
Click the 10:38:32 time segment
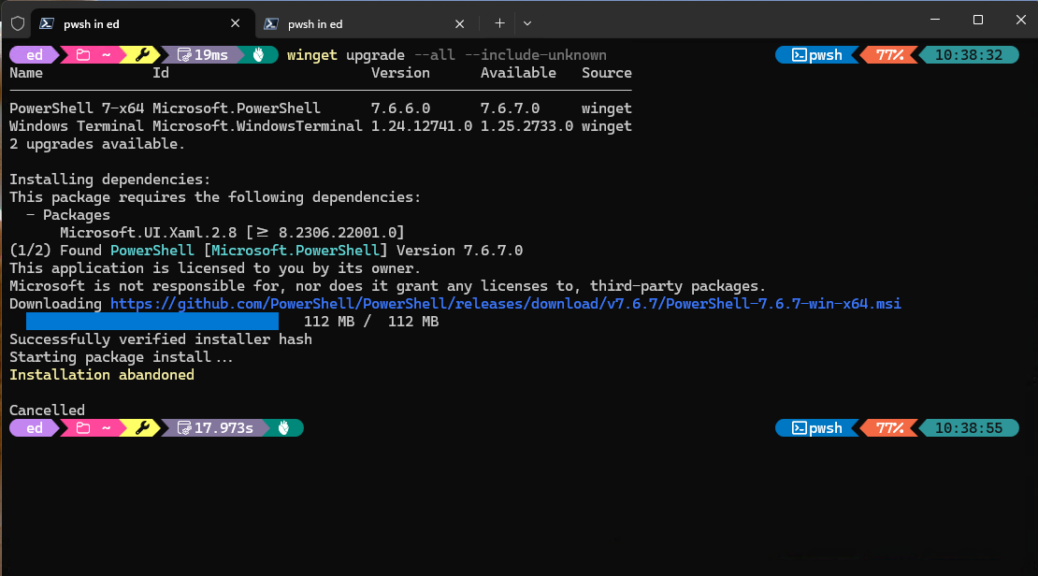pyautogui.click(x=968, y=55)
